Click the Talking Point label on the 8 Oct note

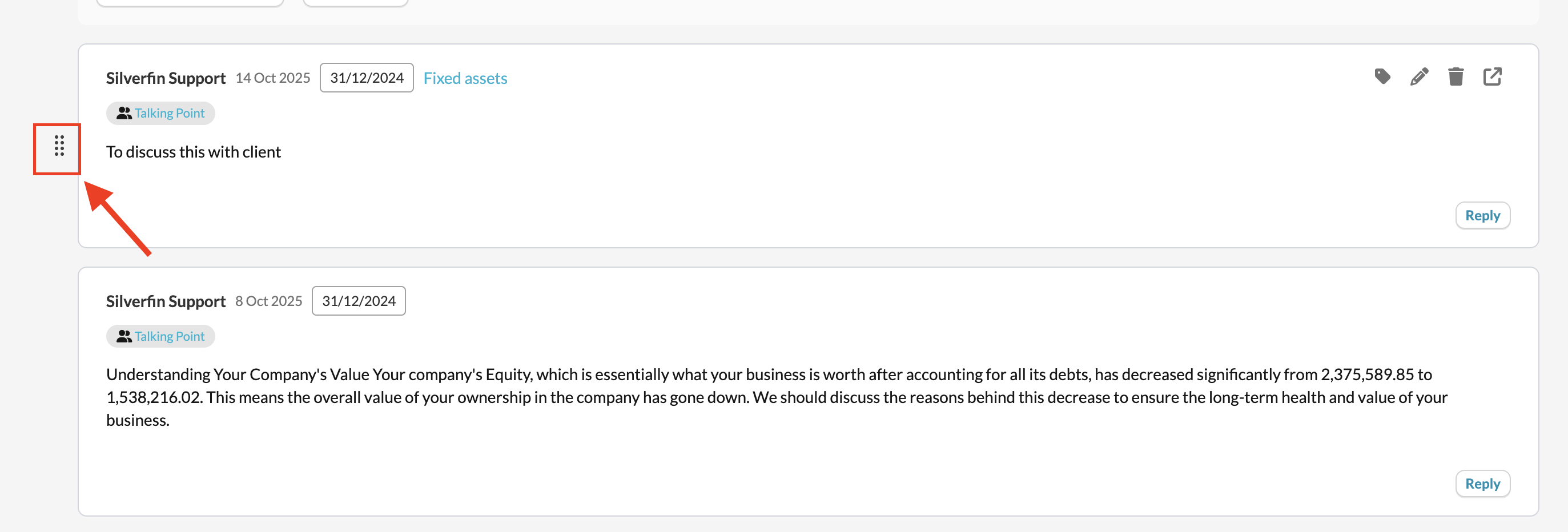click(169, 337)
